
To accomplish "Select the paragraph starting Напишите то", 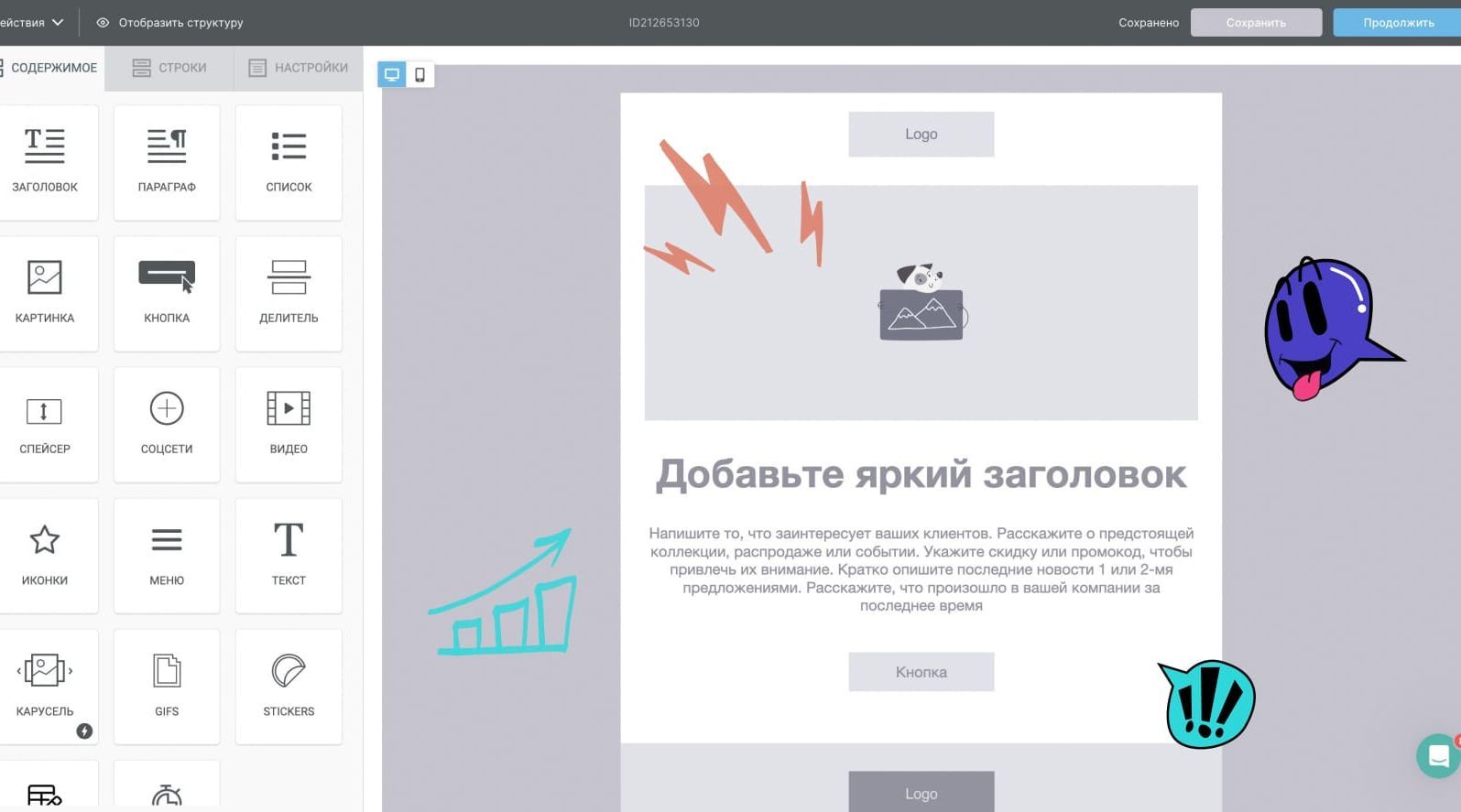I will coord(921,569).
